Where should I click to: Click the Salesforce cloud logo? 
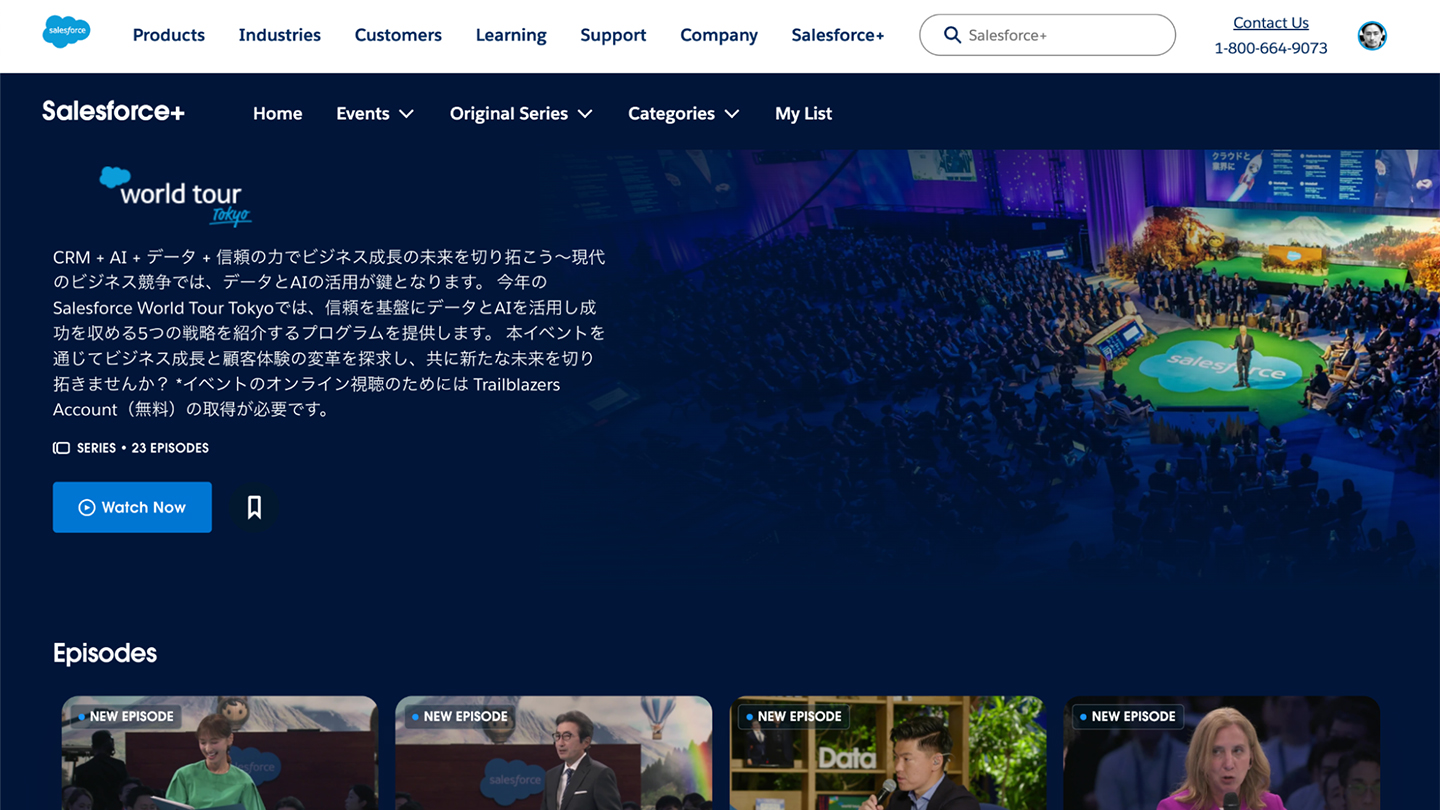click(x=66, y=32)
